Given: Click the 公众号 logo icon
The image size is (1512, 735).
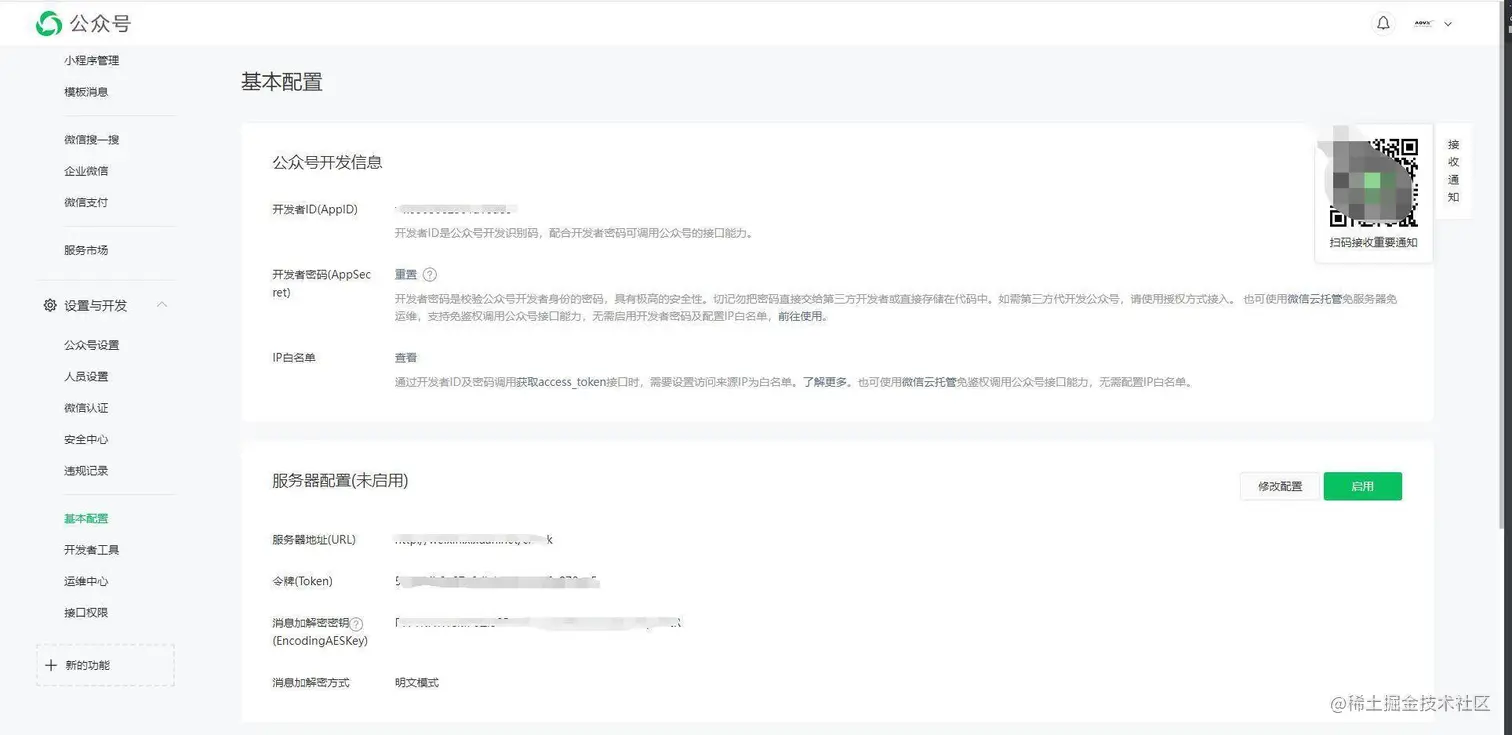Looking at the screenshot, I should (x=48, y=23).
